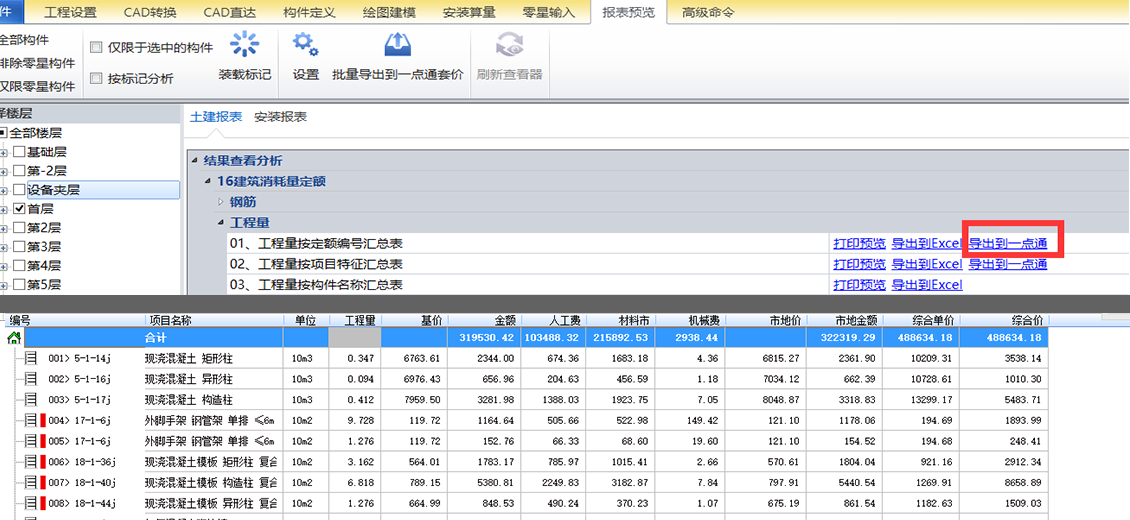Switch to 构件定义 ribbon tab
This screenshot has width=1130, height=520.
click(x=308, y=12)
